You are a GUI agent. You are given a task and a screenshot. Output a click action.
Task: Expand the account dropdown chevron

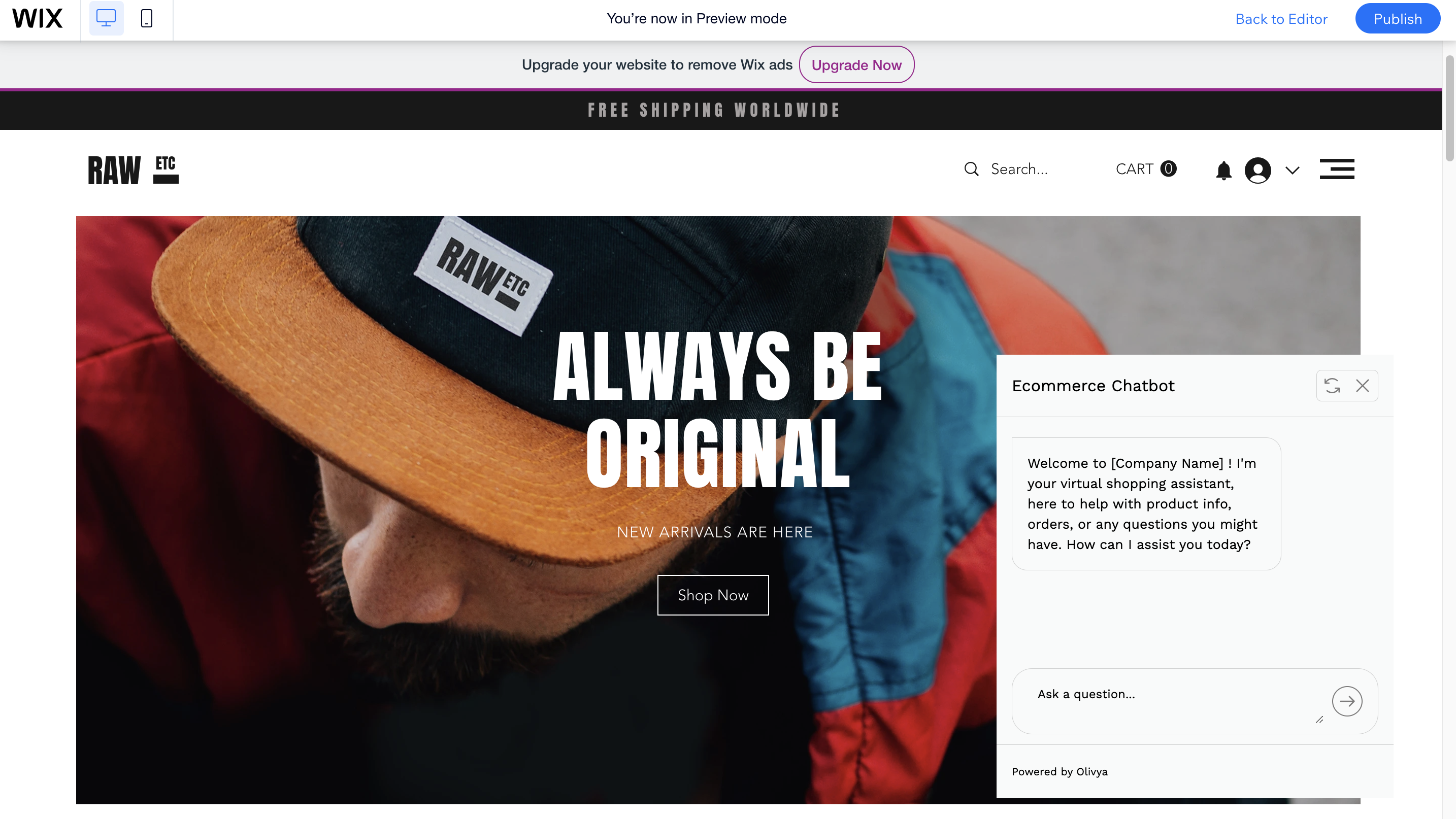[1292, 170]
